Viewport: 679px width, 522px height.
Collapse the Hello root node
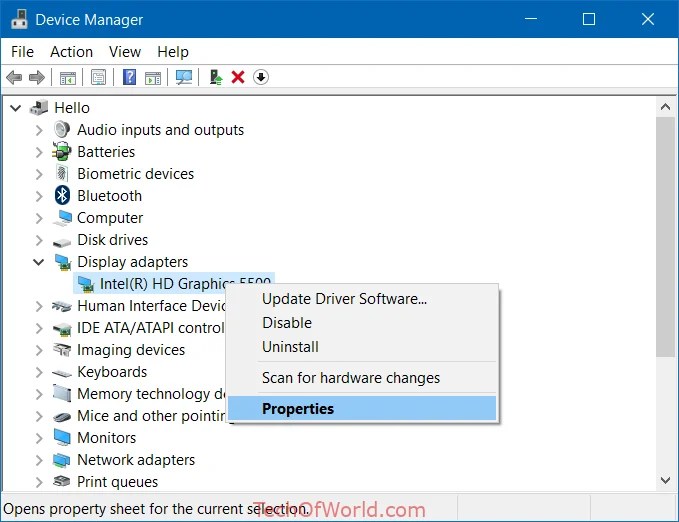pos(16,108)
